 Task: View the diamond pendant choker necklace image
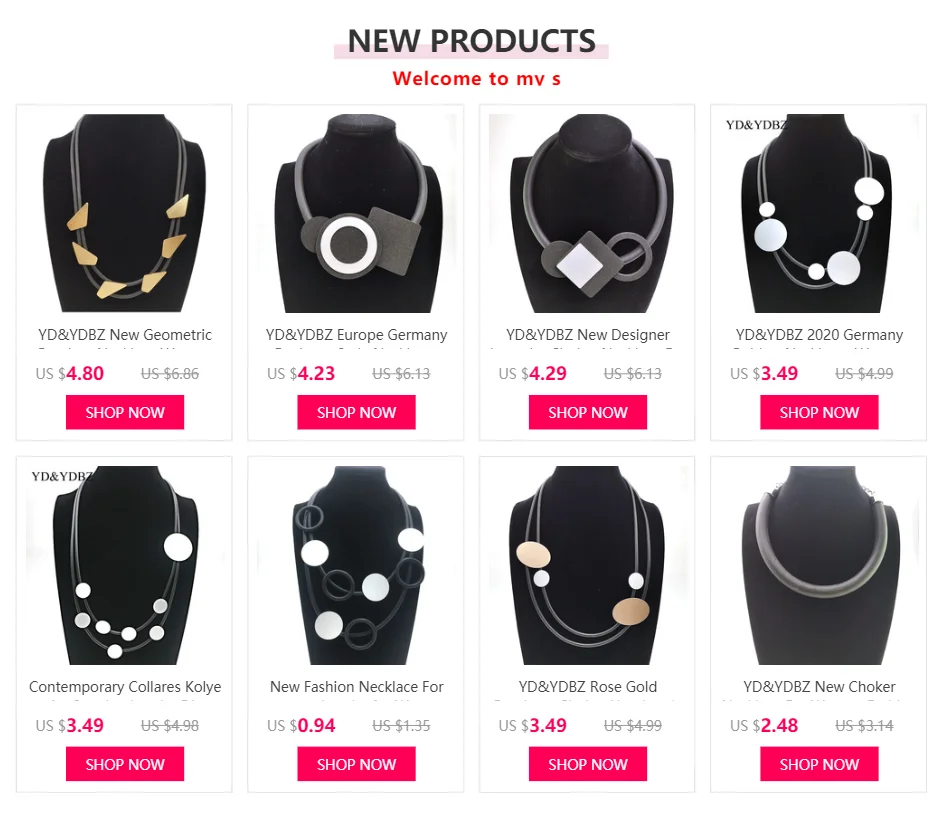coord(588,214)
